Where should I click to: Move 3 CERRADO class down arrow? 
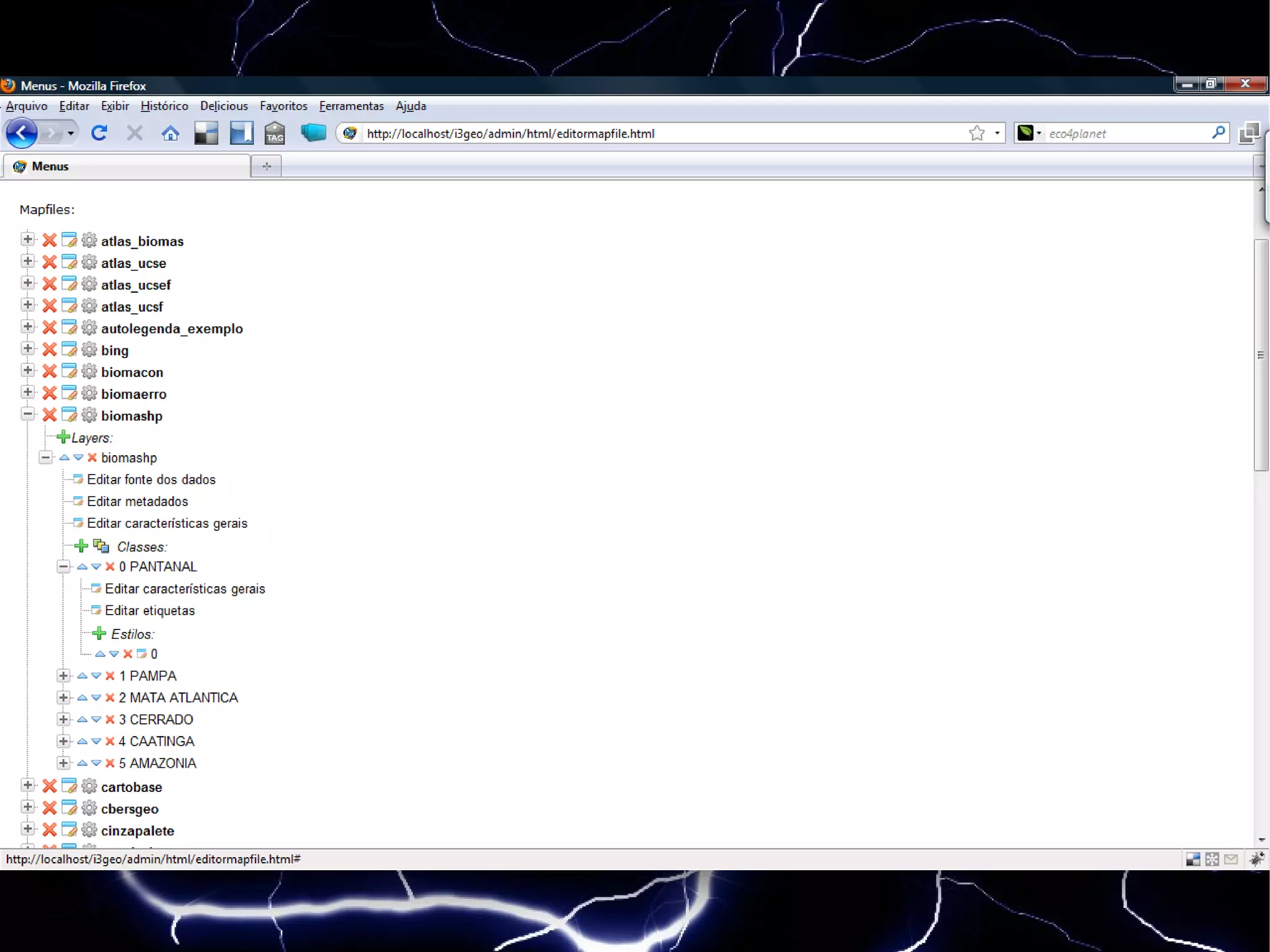point(96,719)
